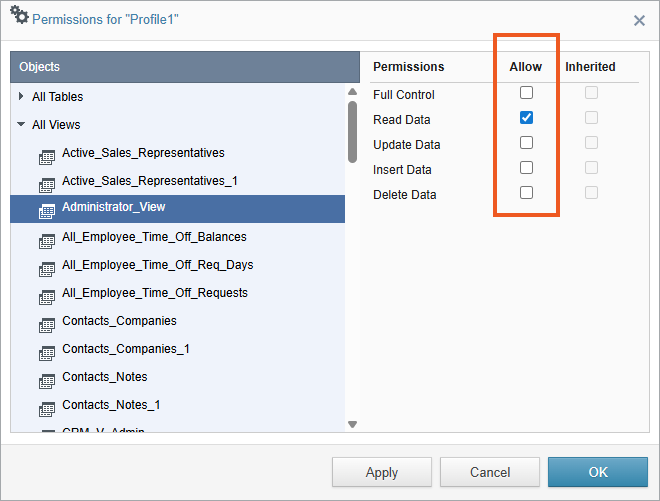This screenshot has height=501, width=660.
Task: Close the Permissions for Profile1 dialog
Action: 639,20
